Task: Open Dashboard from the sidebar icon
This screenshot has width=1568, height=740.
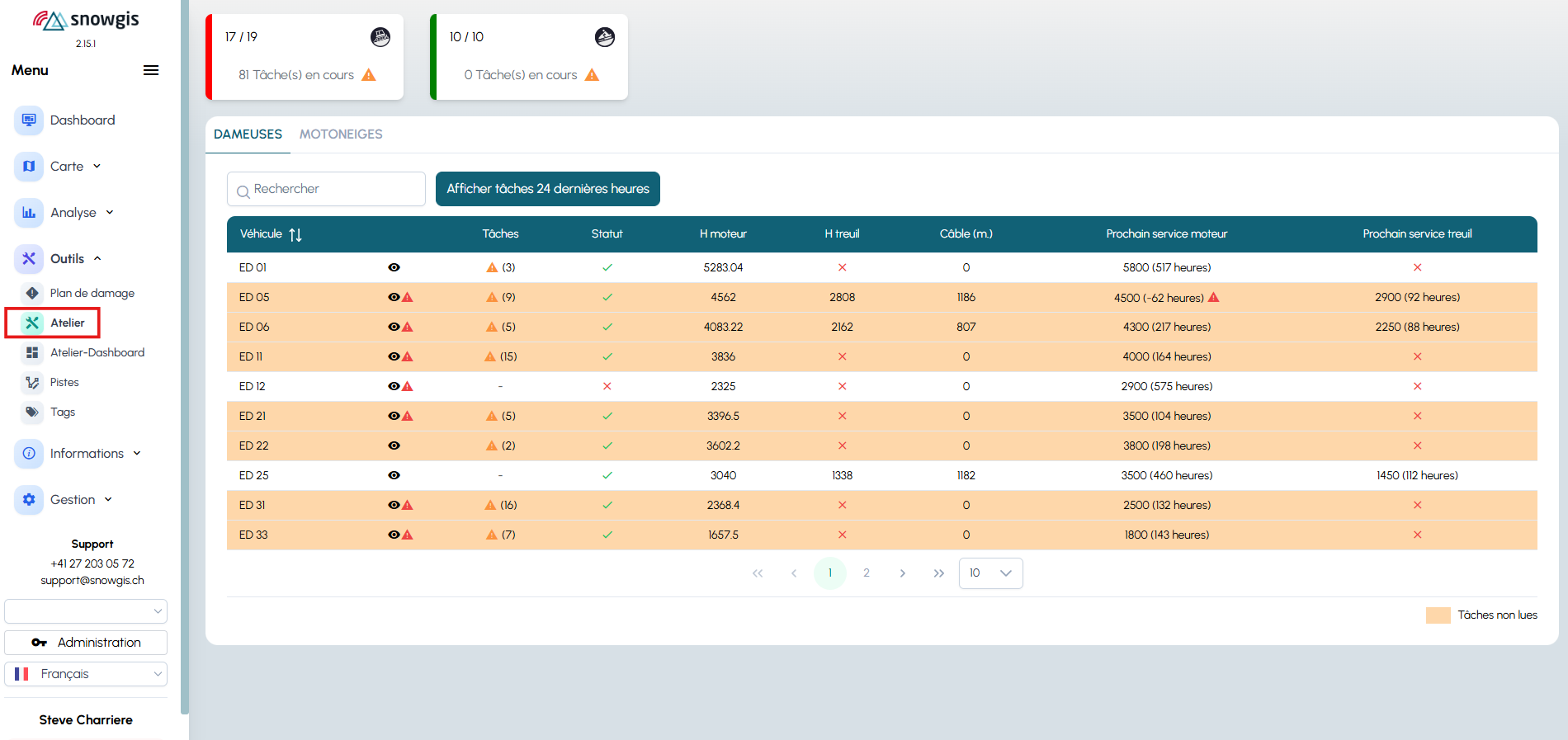Action: click(29, 120)
